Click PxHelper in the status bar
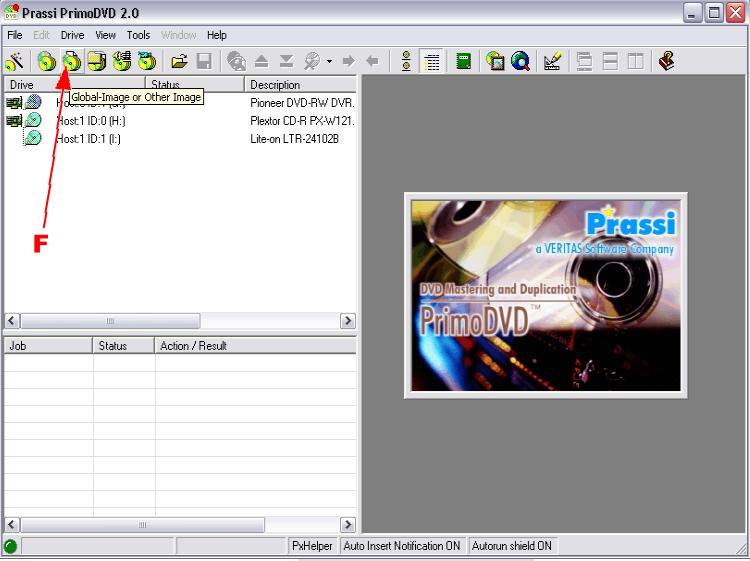The image size is (750, 561). point(312,546)
